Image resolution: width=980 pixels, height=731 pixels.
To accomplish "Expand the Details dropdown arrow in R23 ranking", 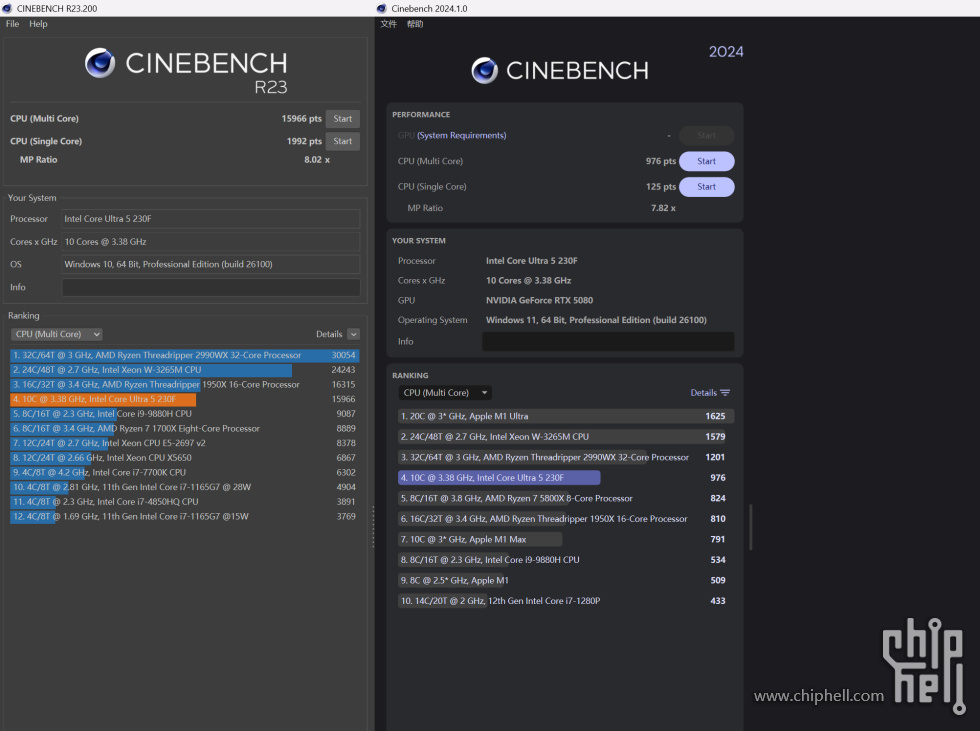I will click(353, 334).
